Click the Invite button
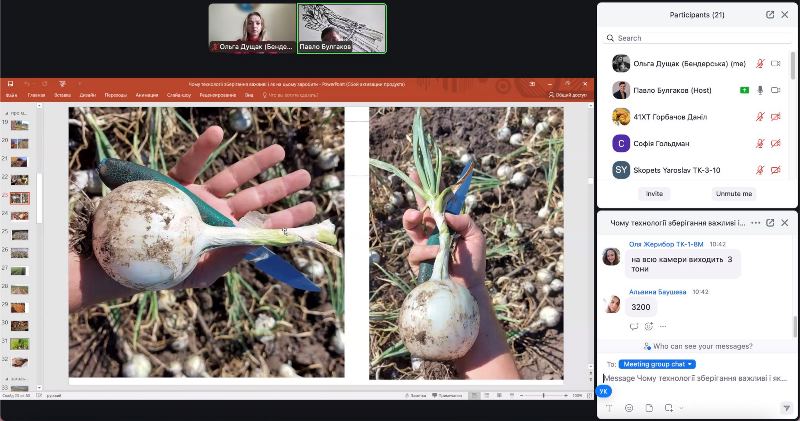The image size is (800, 421). [655, 194]
